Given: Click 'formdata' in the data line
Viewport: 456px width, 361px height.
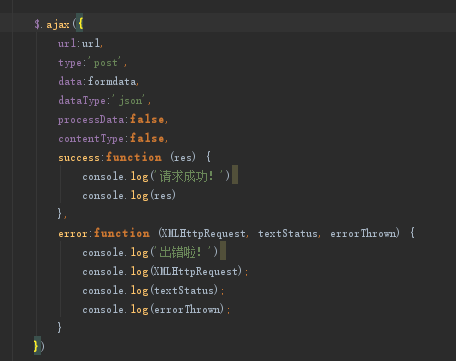Looking at the screenshot, I should tap(112, 81).
